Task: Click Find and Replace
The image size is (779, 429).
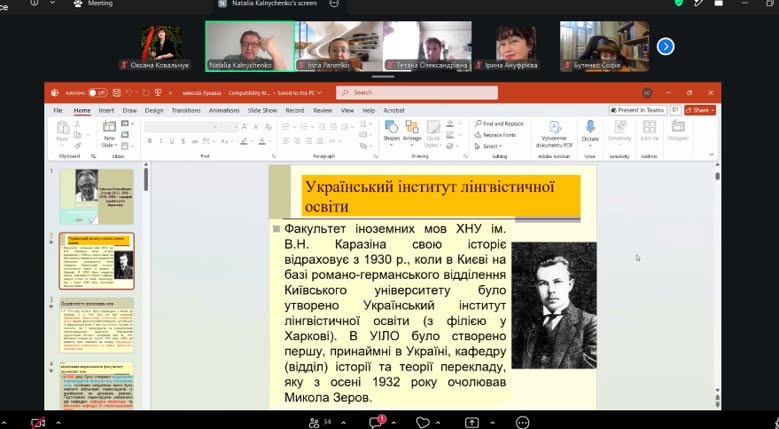Action: tap(499, 124)
